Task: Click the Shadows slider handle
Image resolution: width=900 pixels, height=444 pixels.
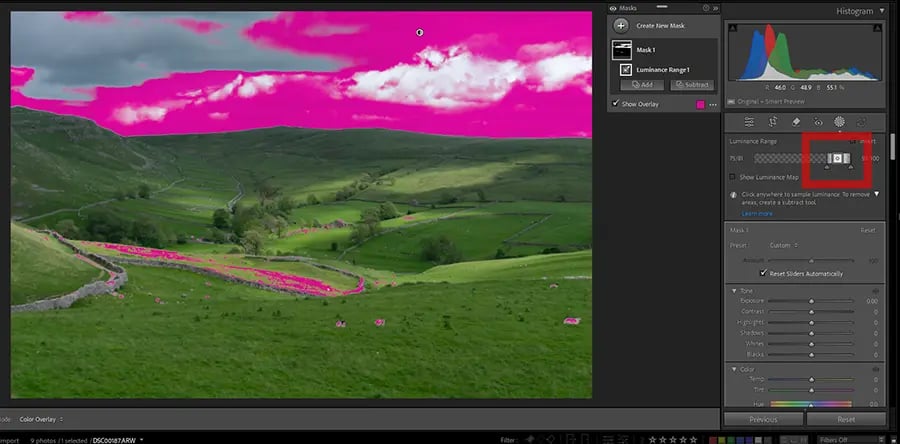Action: (811, 333)
